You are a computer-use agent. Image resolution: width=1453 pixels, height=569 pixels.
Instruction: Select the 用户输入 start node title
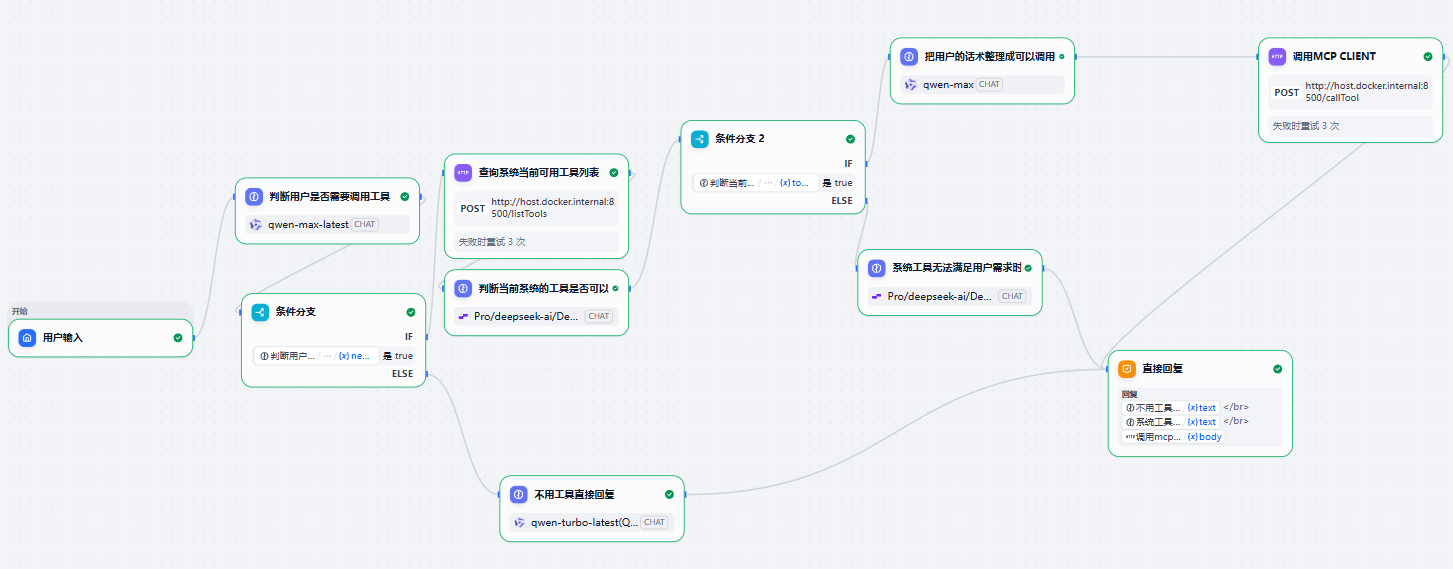63,338
